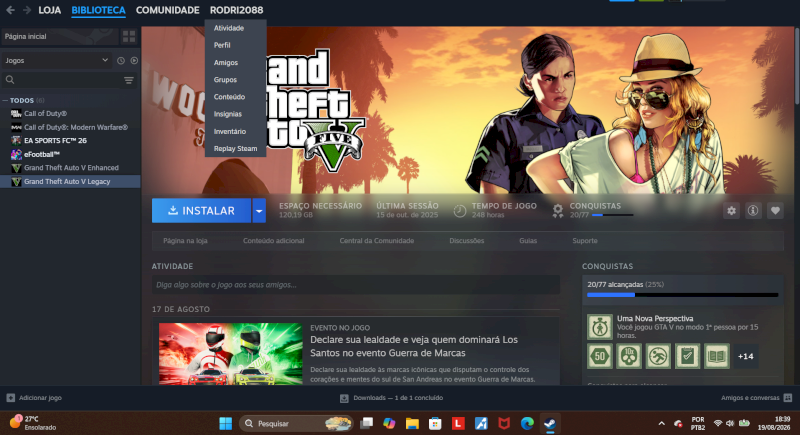Open advanced filters icon in search bar
This screenshot has width=800, height=435.
[129, 80]
